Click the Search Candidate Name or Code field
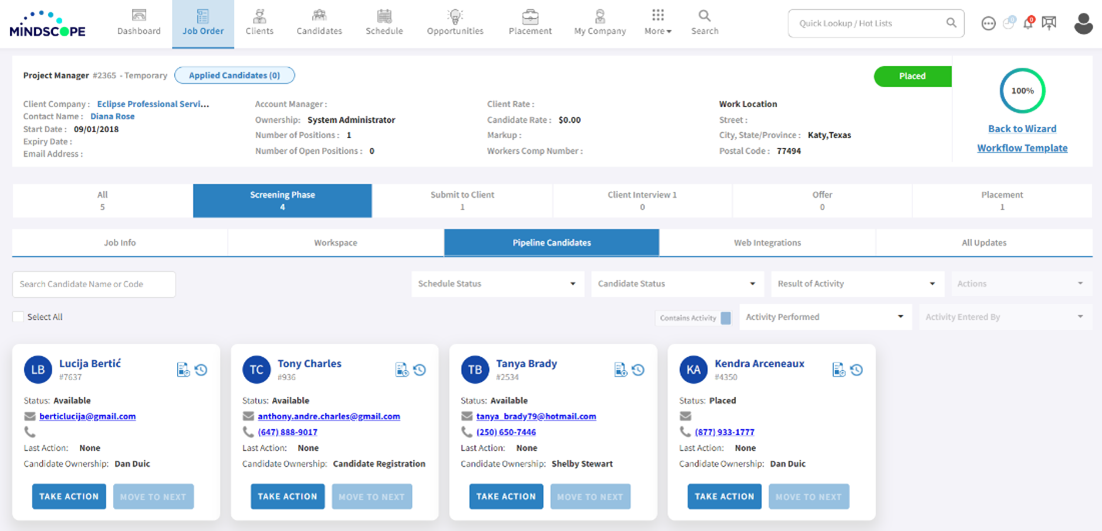This screenshot has width=1102, height=531. 94,284
